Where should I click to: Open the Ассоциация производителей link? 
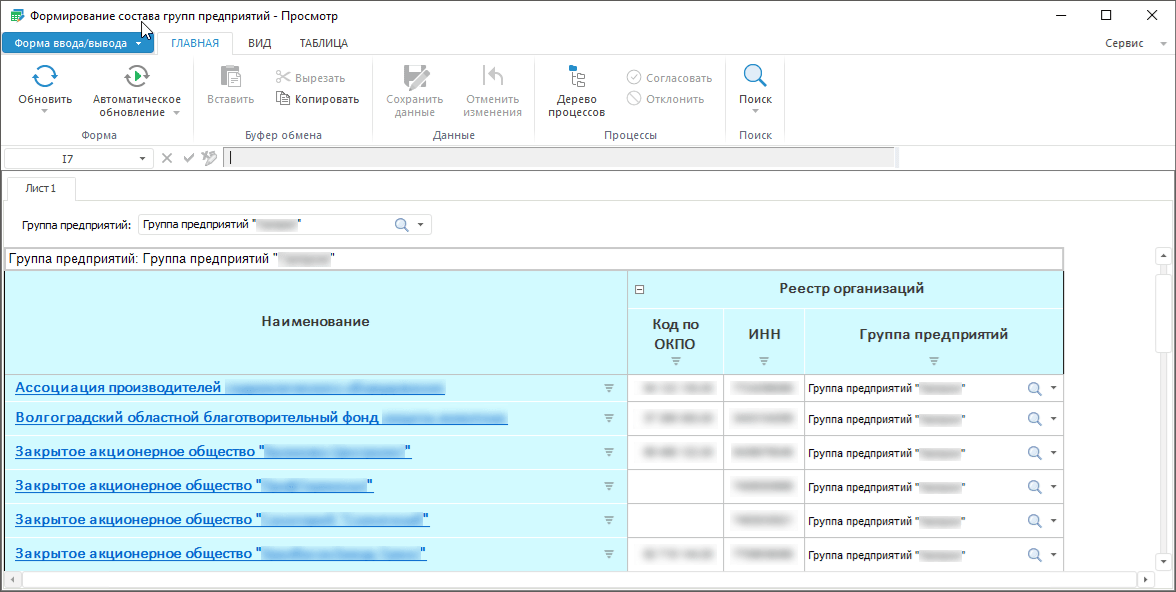coord(118,388)
